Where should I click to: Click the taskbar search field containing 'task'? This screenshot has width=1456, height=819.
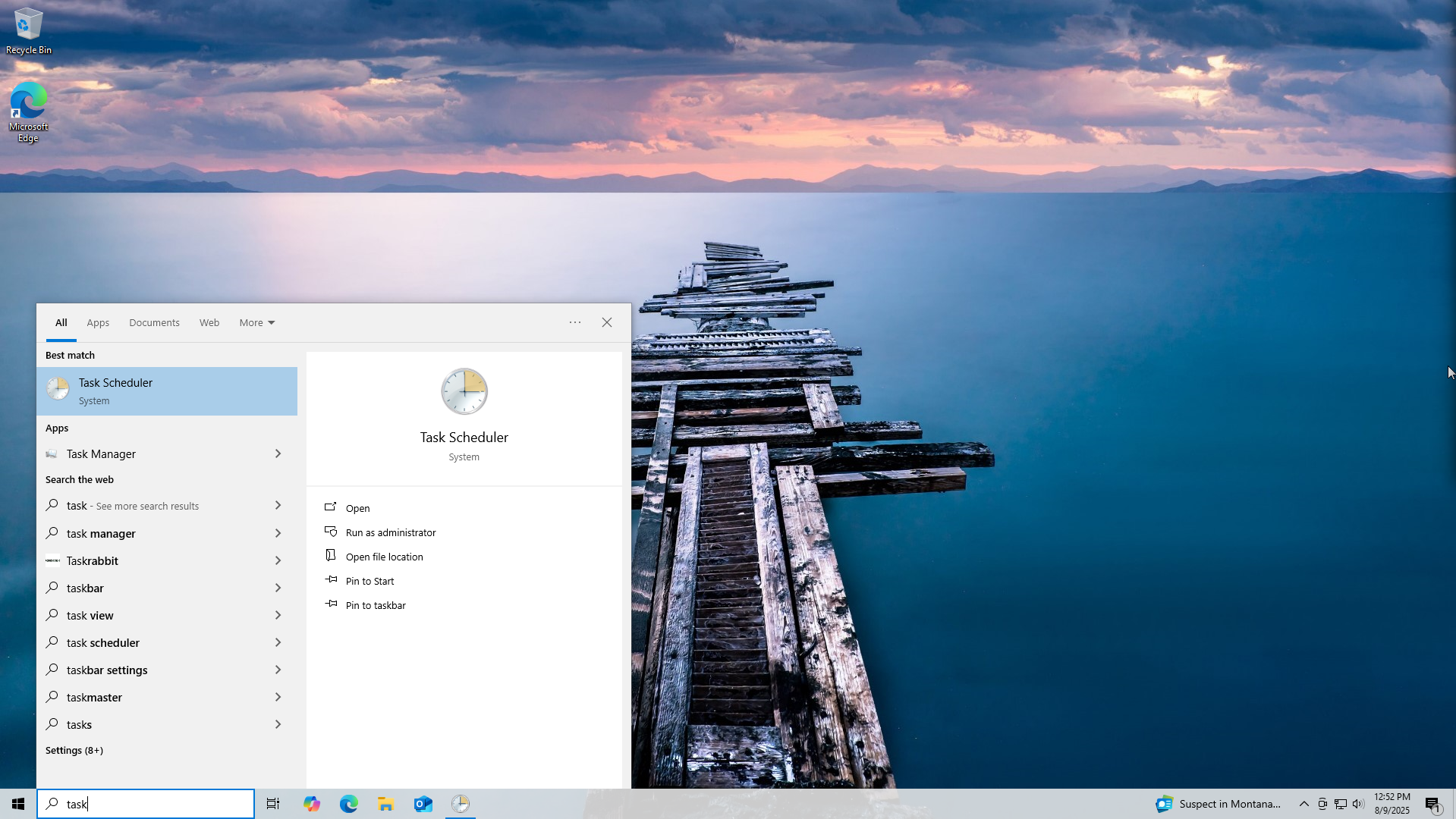point(146,804)
